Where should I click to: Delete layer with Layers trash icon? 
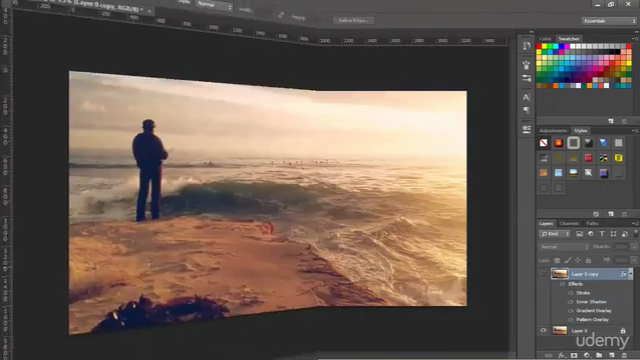tap(624, 356)
